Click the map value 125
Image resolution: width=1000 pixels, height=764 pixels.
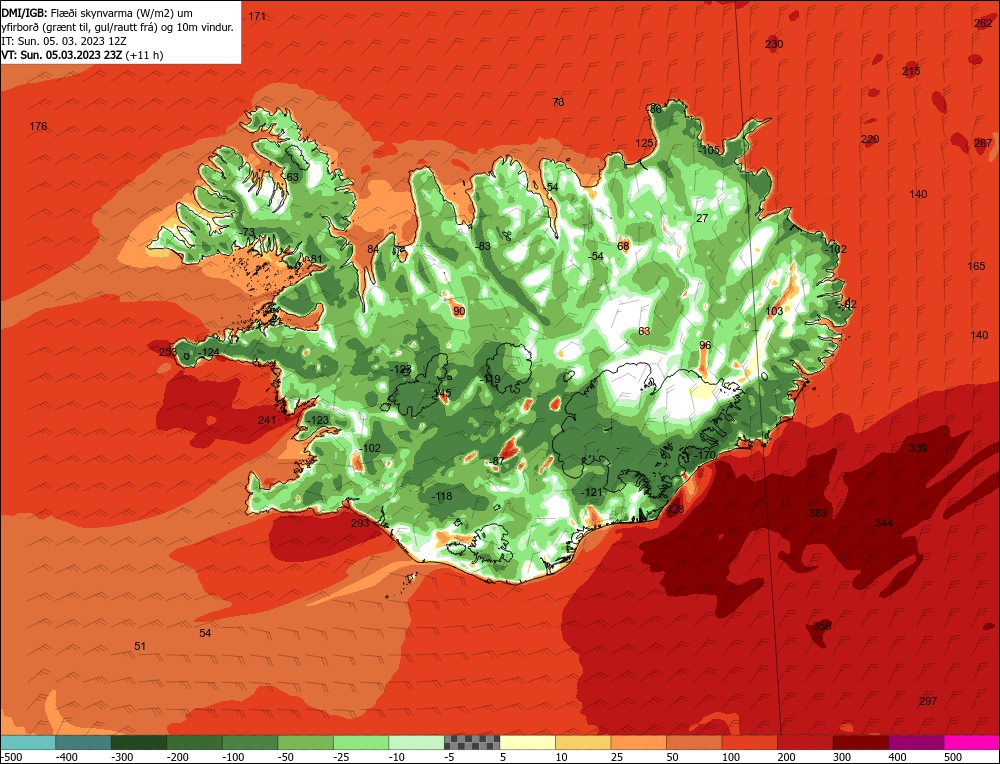tap(645, 143)
